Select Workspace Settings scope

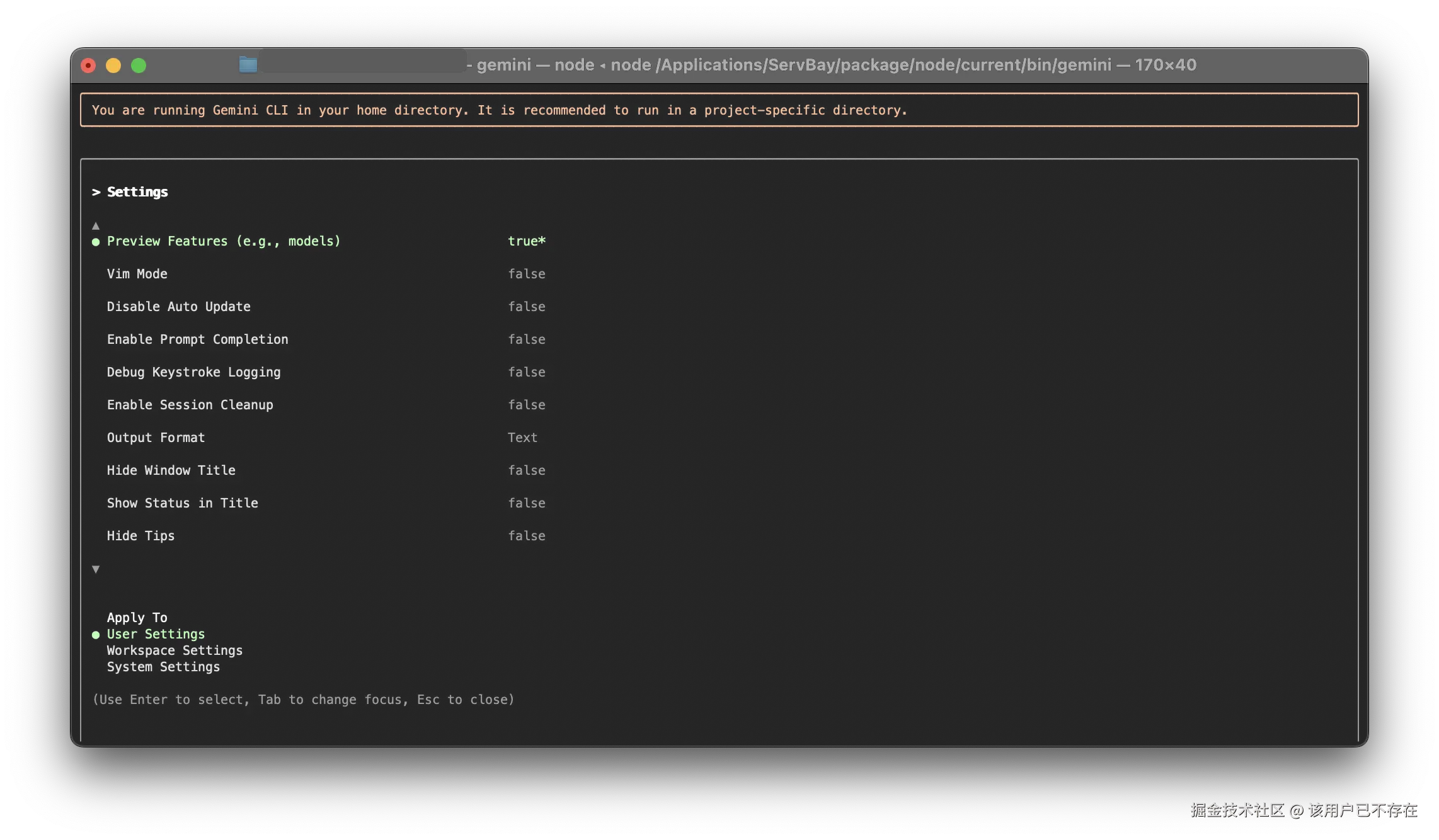click(175, 650)
